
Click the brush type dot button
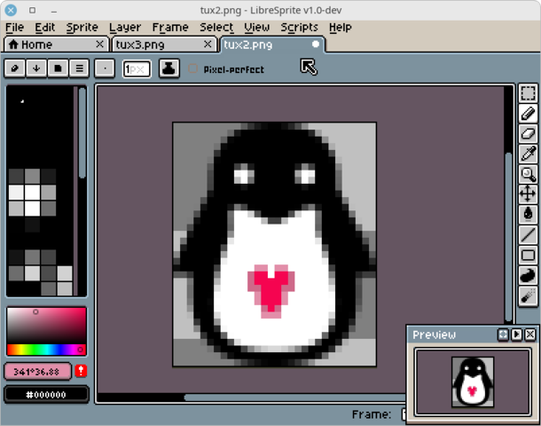click(x=105, y=68)
